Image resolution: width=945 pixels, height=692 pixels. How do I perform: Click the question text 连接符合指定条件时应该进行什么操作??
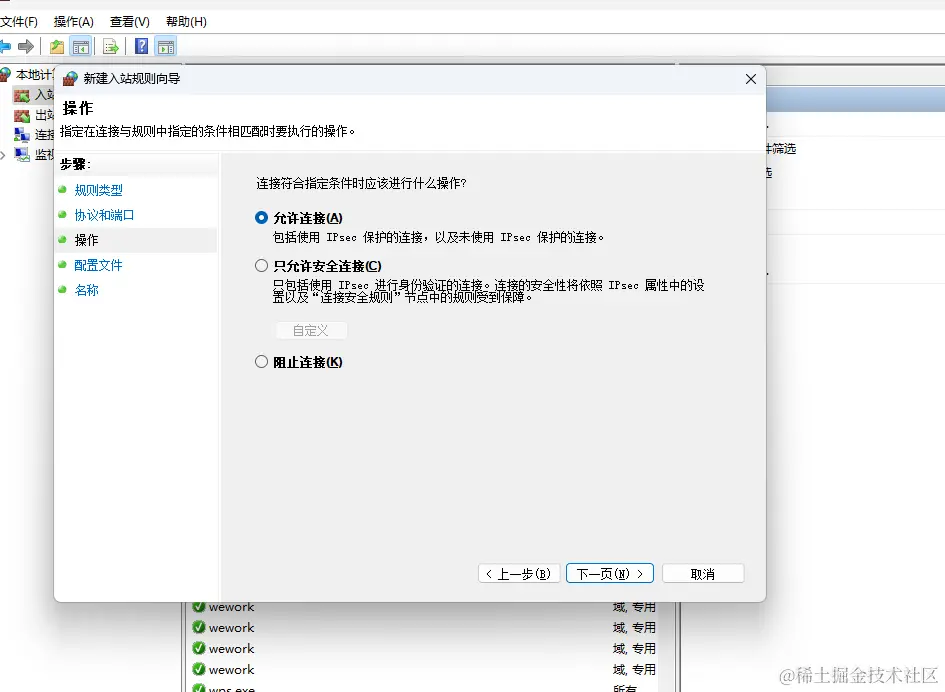(x=362, y=183)
